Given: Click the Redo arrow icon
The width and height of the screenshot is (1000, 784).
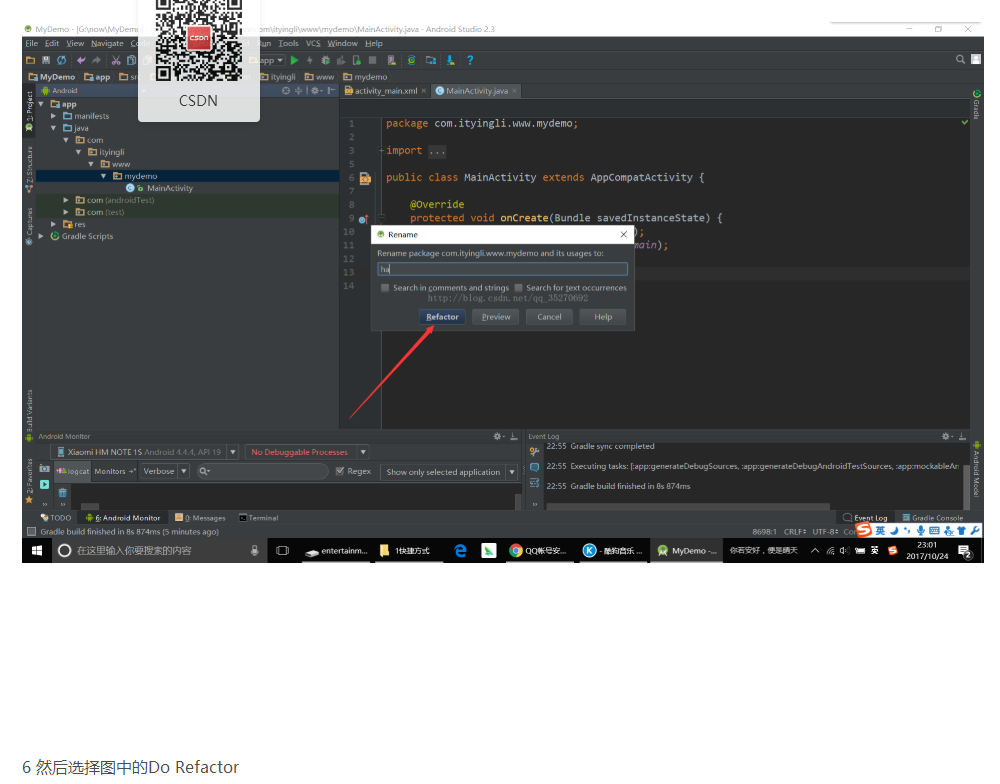Looking at the screenshot, I should tap(96, 60).
